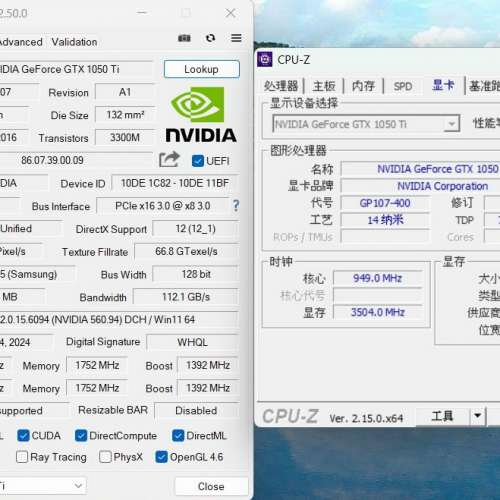The width and height of the screenshot is (500, 500).
Task: Click the core clock 949.0 MHz value
Action: point(378,278)
